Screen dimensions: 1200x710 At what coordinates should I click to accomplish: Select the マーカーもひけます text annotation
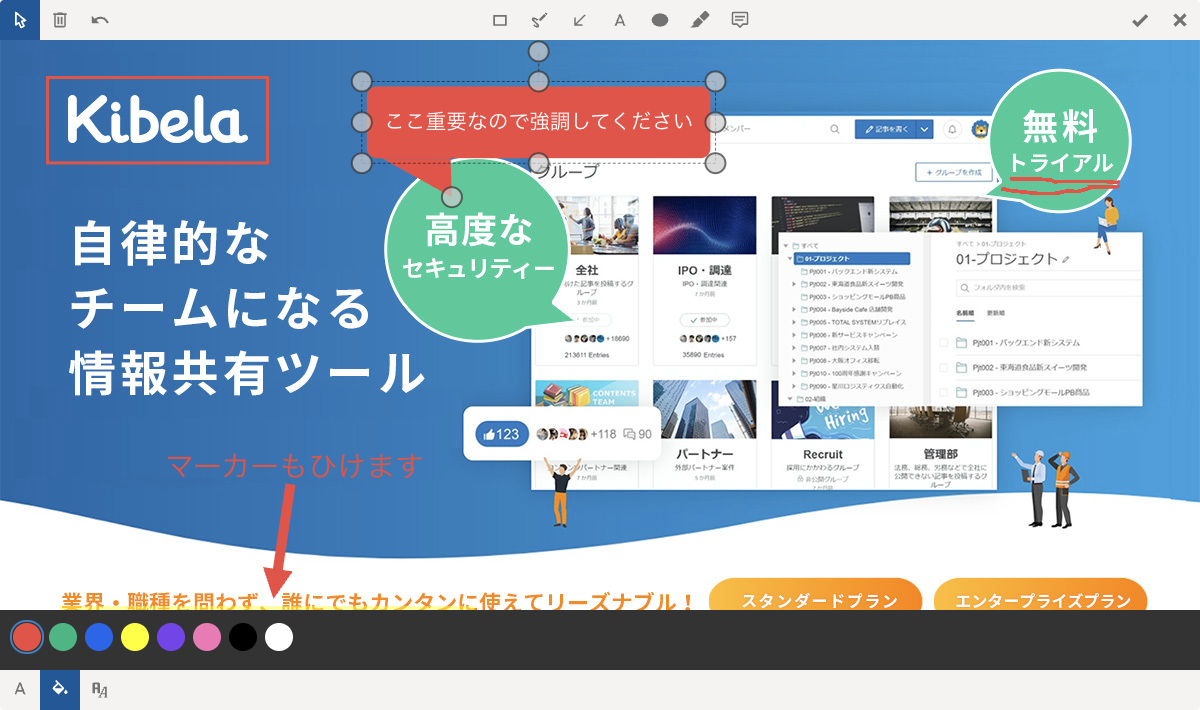295,465
